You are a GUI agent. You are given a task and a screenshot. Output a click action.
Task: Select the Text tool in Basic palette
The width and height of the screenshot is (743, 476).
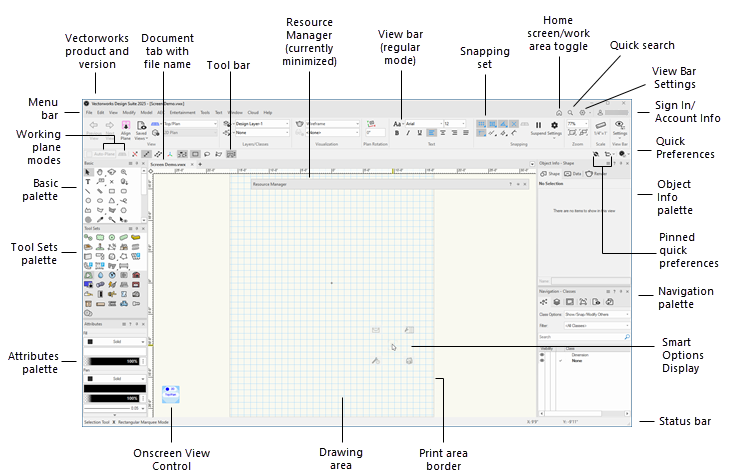point(87,181)
